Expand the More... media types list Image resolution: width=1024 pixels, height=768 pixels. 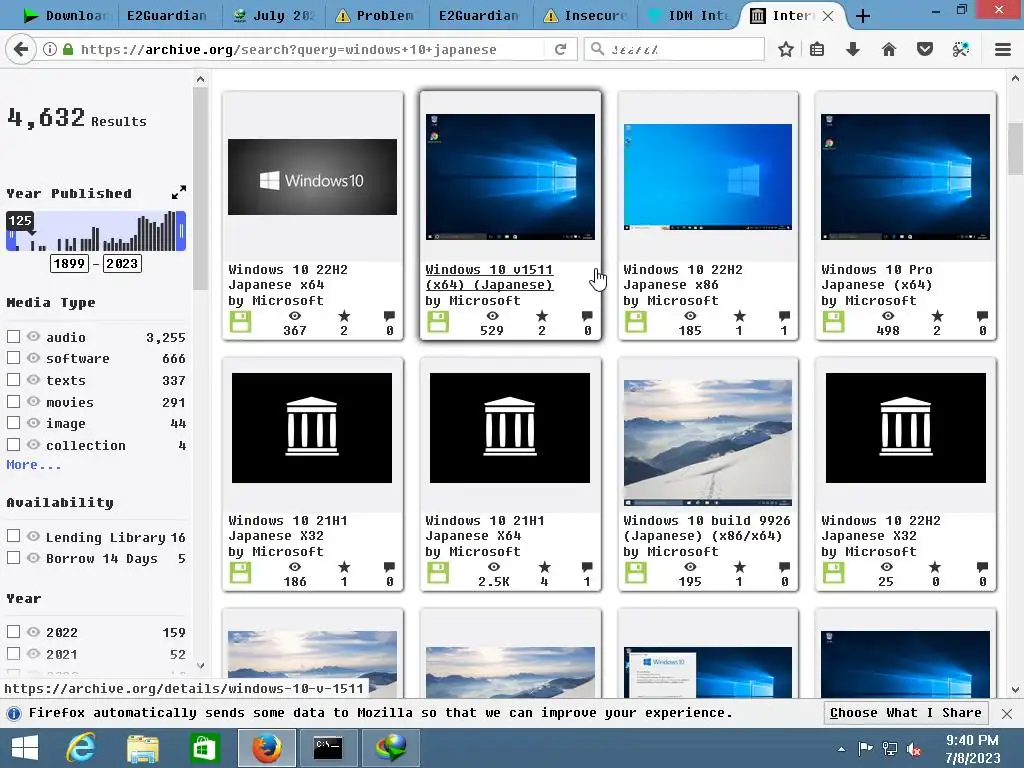33,465
